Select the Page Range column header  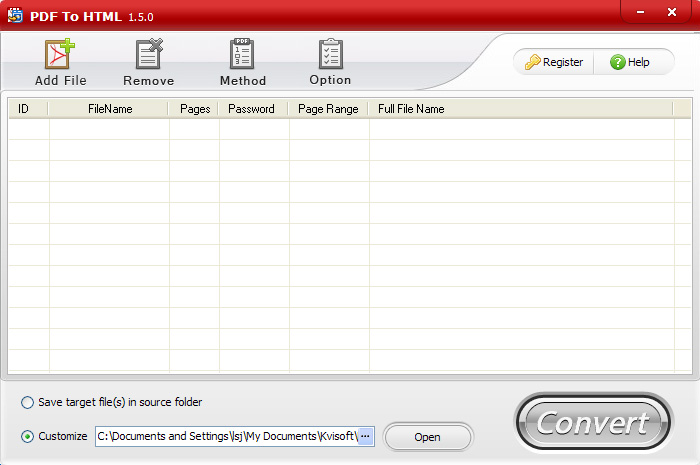(x=328, y=109)
